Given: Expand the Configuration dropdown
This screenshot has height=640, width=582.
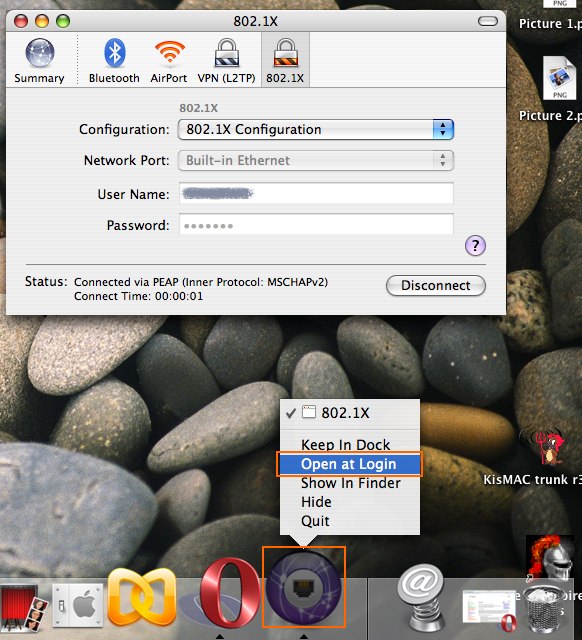Looking at the screenshot, I should click(x=316, y=130).
